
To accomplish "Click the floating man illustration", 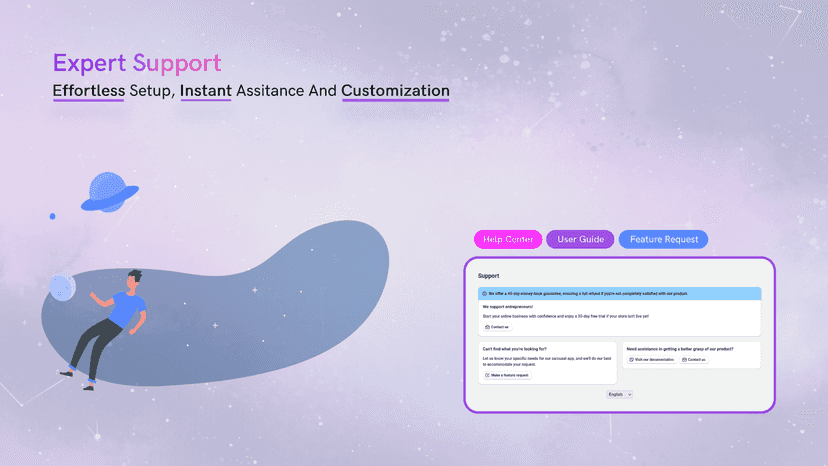I will [x=106, y=330].
